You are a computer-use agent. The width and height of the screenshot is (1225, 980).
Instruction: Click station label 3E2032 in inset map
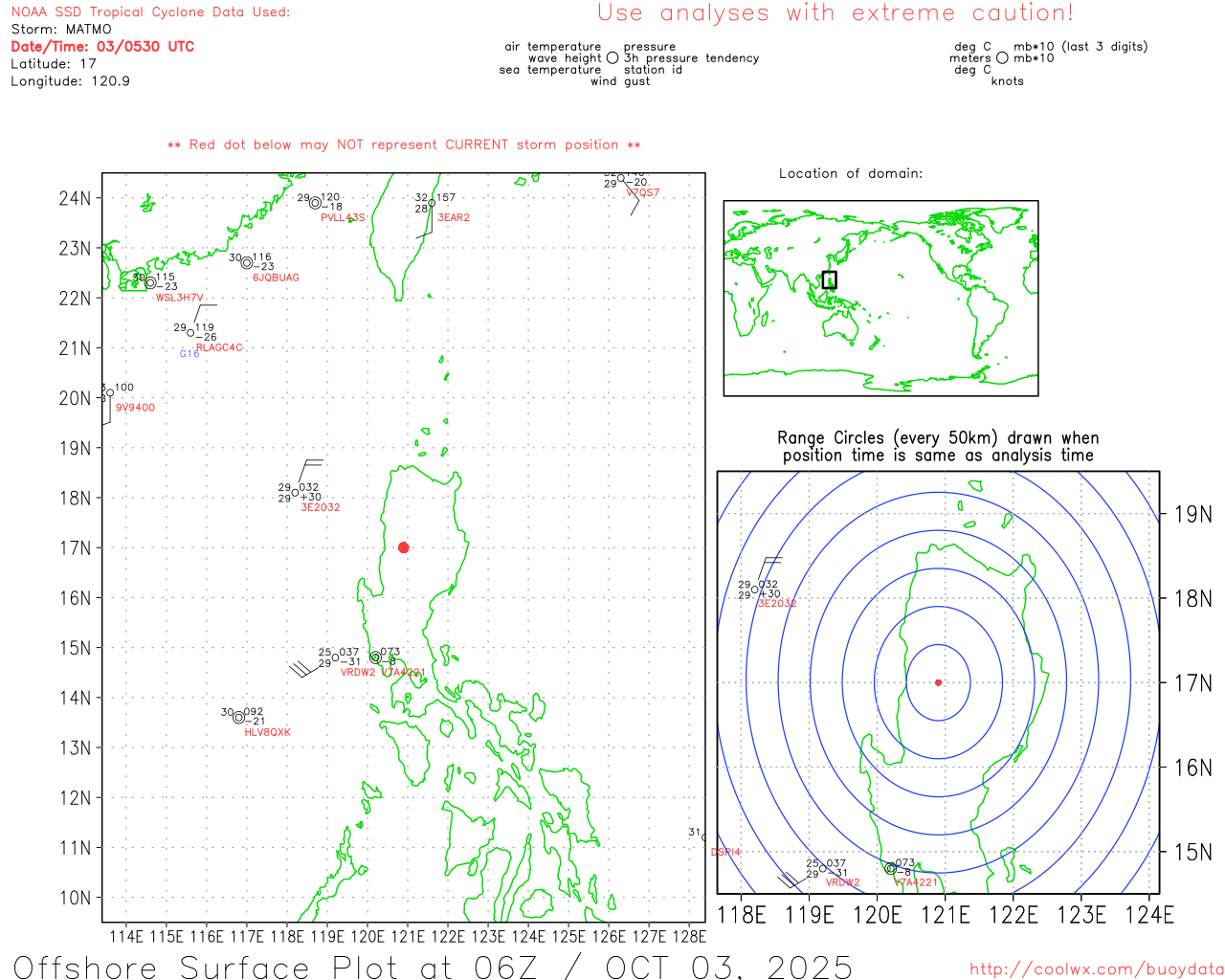click(777, 604)
